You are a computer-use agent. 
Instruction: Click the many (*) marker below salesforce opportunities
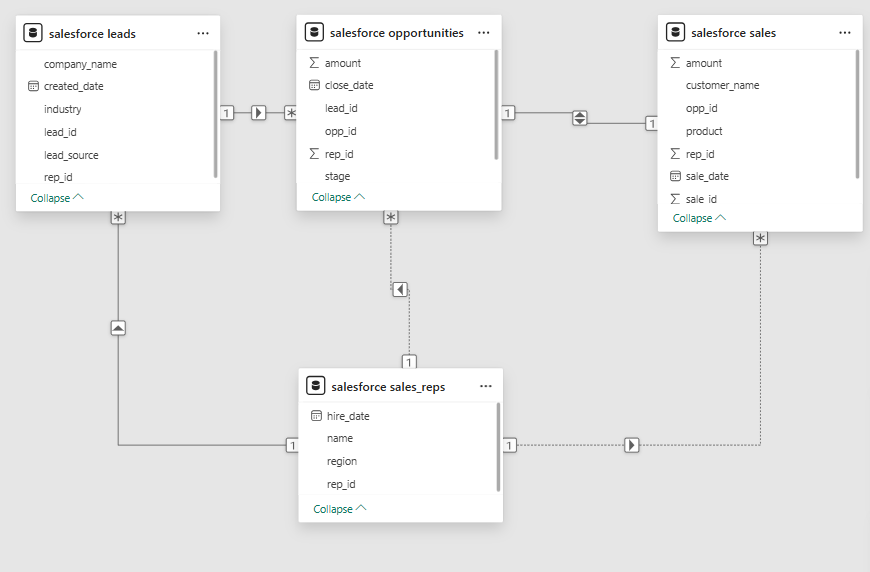(x=391, y=217)
